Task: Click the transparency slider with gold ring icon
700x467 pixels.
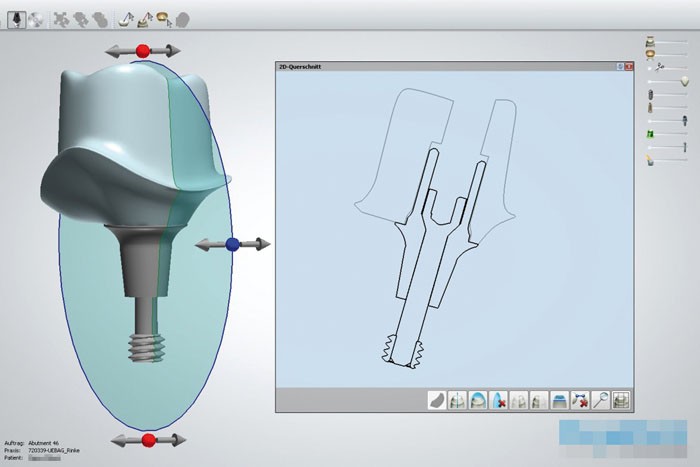Action: pos(666,54)
